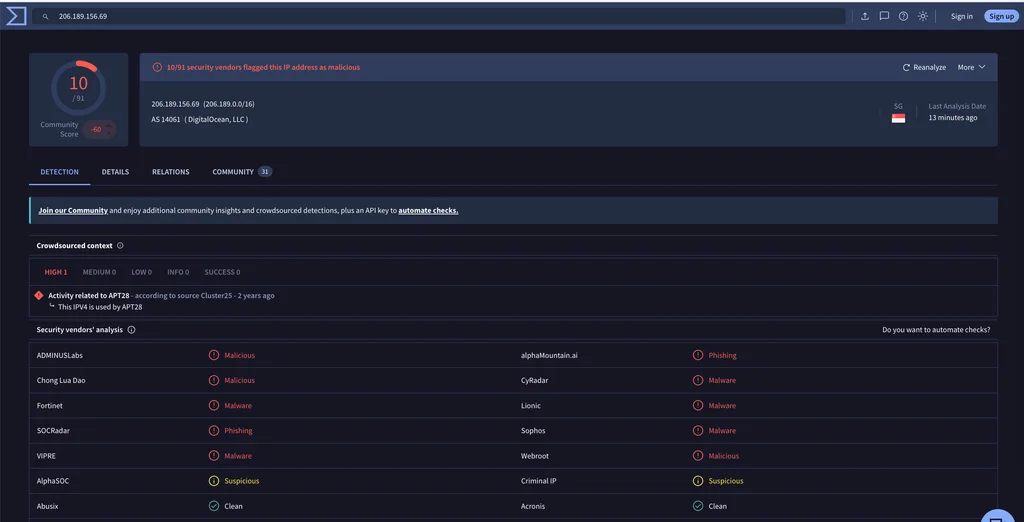This screenshot has width=1024, height=522.
Task: Click the Sign up button
Action: pos(1001,16)
